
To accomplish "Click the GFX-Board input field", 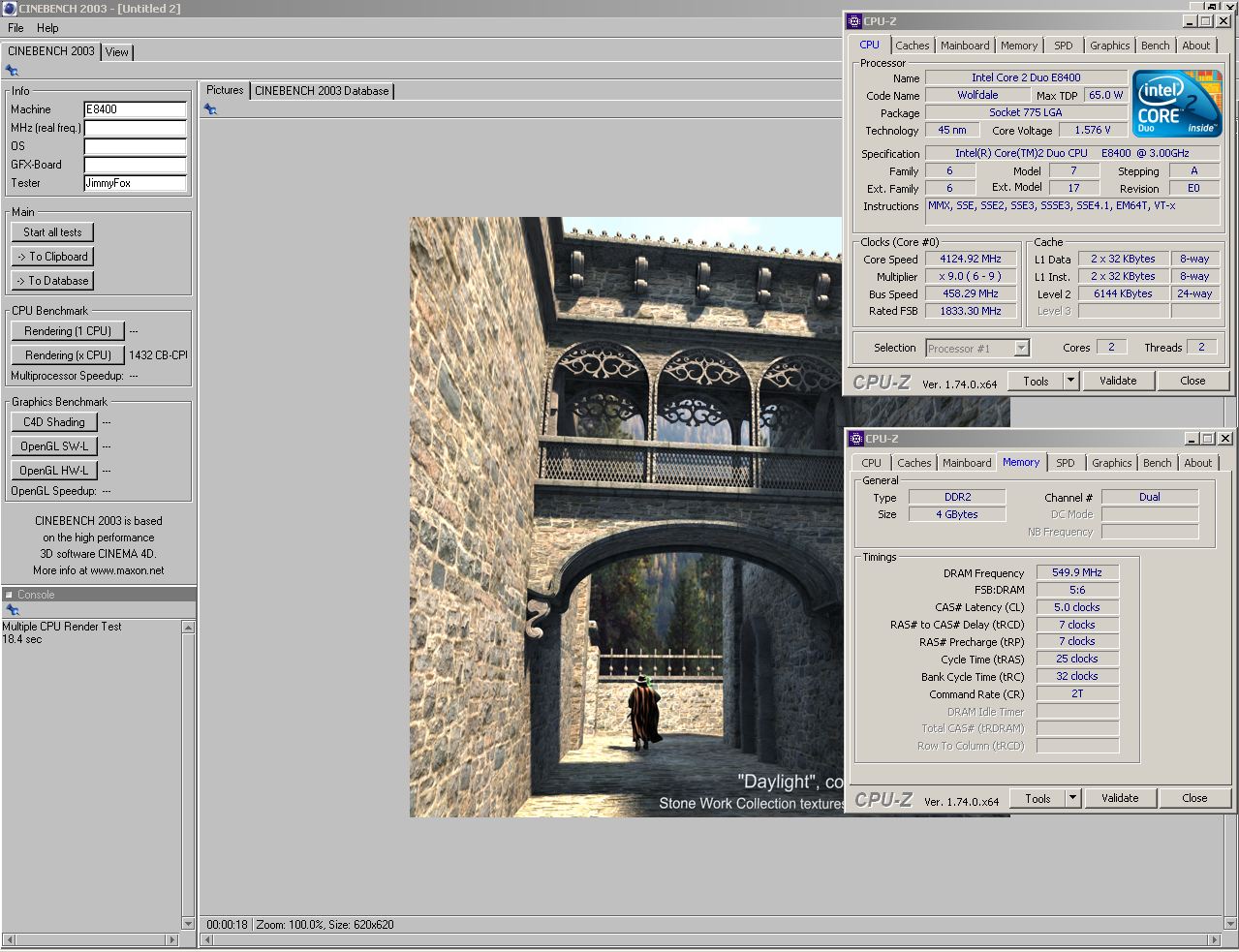I will click(135, 165).
